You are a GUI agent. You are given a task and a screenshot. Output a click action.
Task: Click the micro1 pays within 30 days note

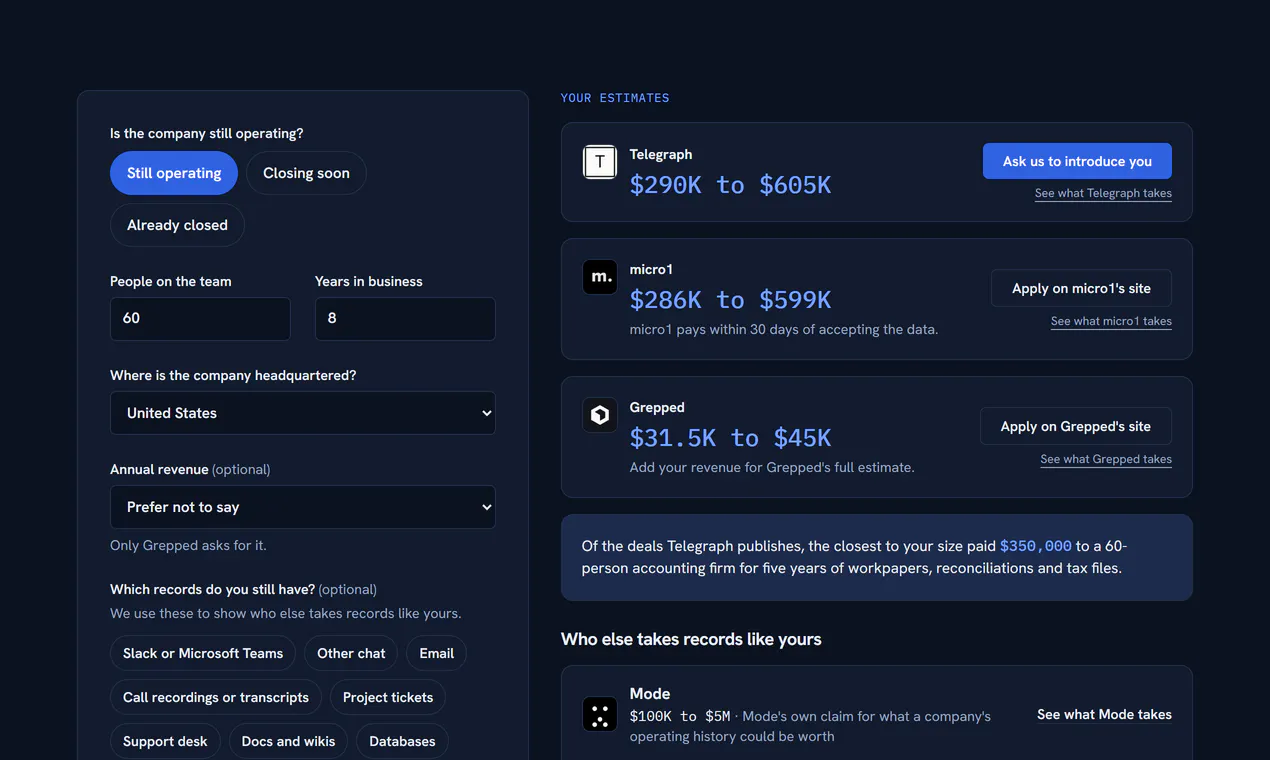[784, 329]
